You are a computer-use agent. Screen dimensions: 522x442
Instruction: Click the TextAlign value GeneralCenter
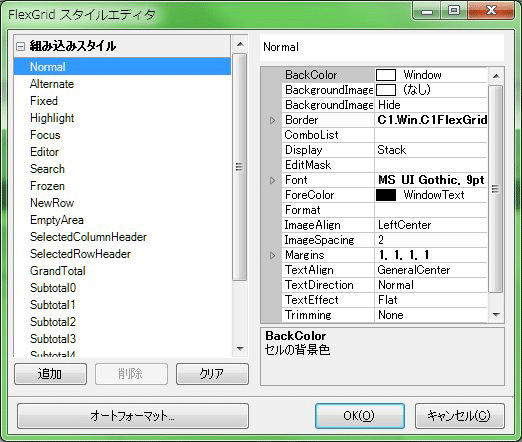coord(431,270)
